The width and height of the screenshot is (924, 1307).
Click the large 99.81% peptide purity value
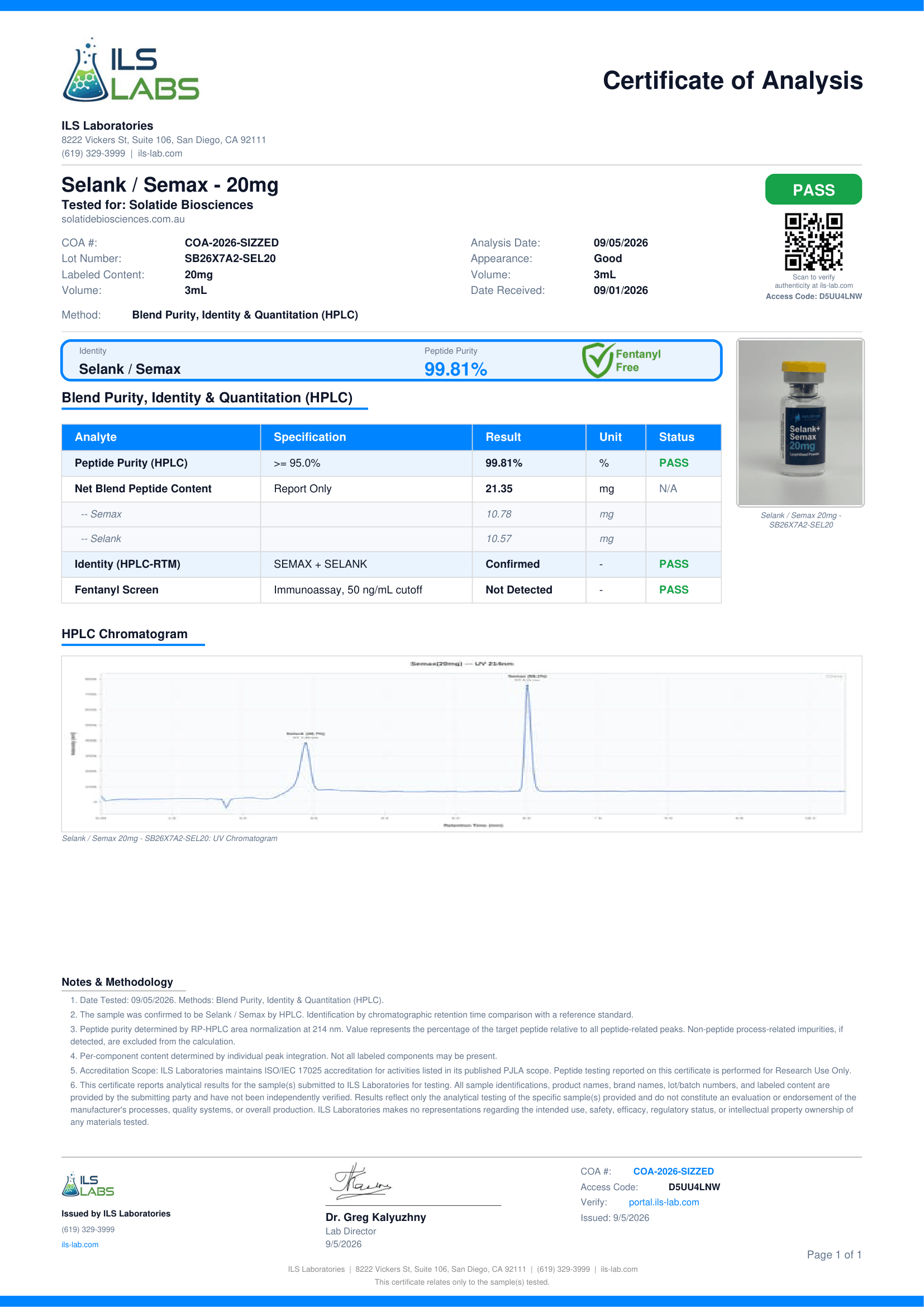[456, 369]
